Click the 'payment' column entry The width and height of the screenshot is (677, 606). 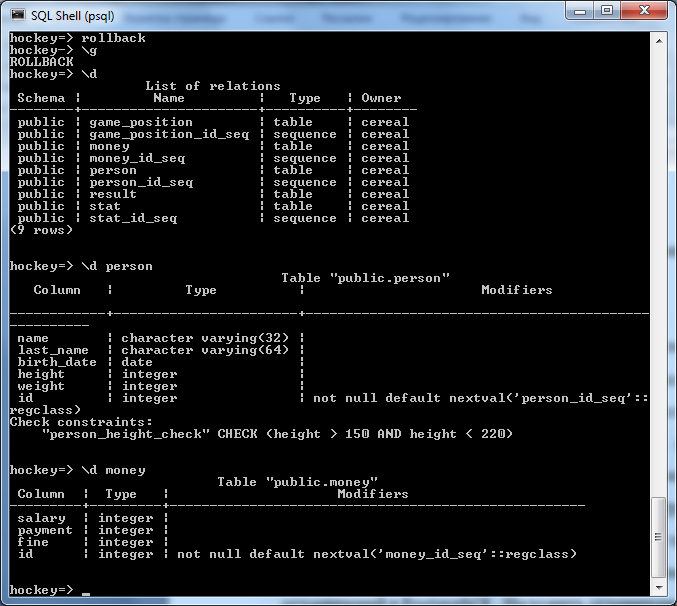[x=45, y=530]
